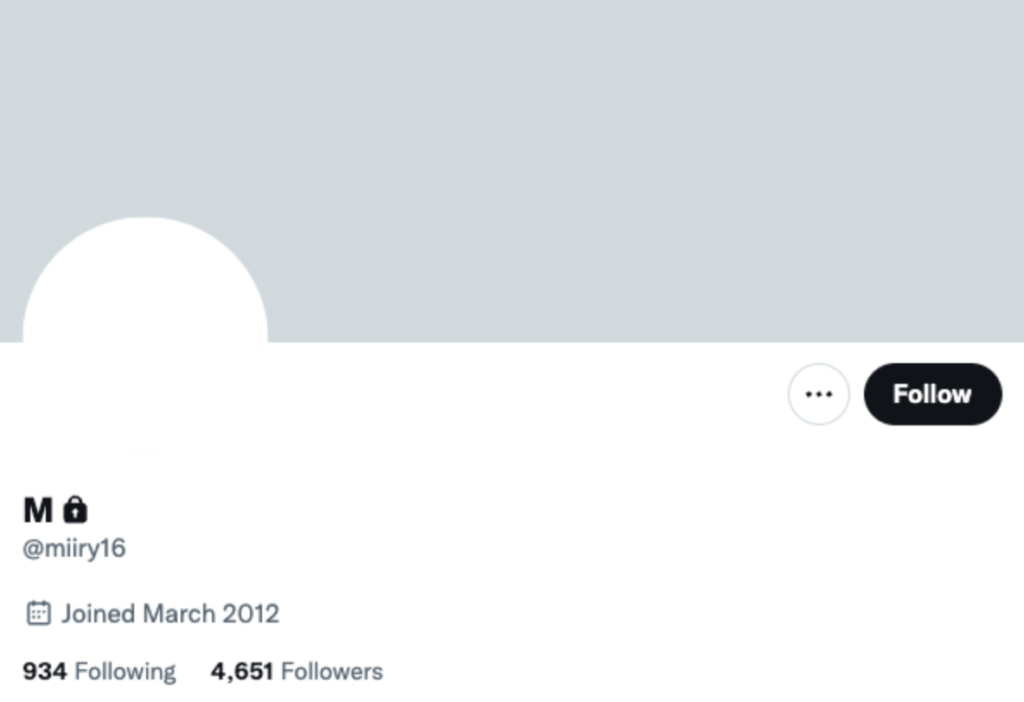Click the display name M

point(38,510)
